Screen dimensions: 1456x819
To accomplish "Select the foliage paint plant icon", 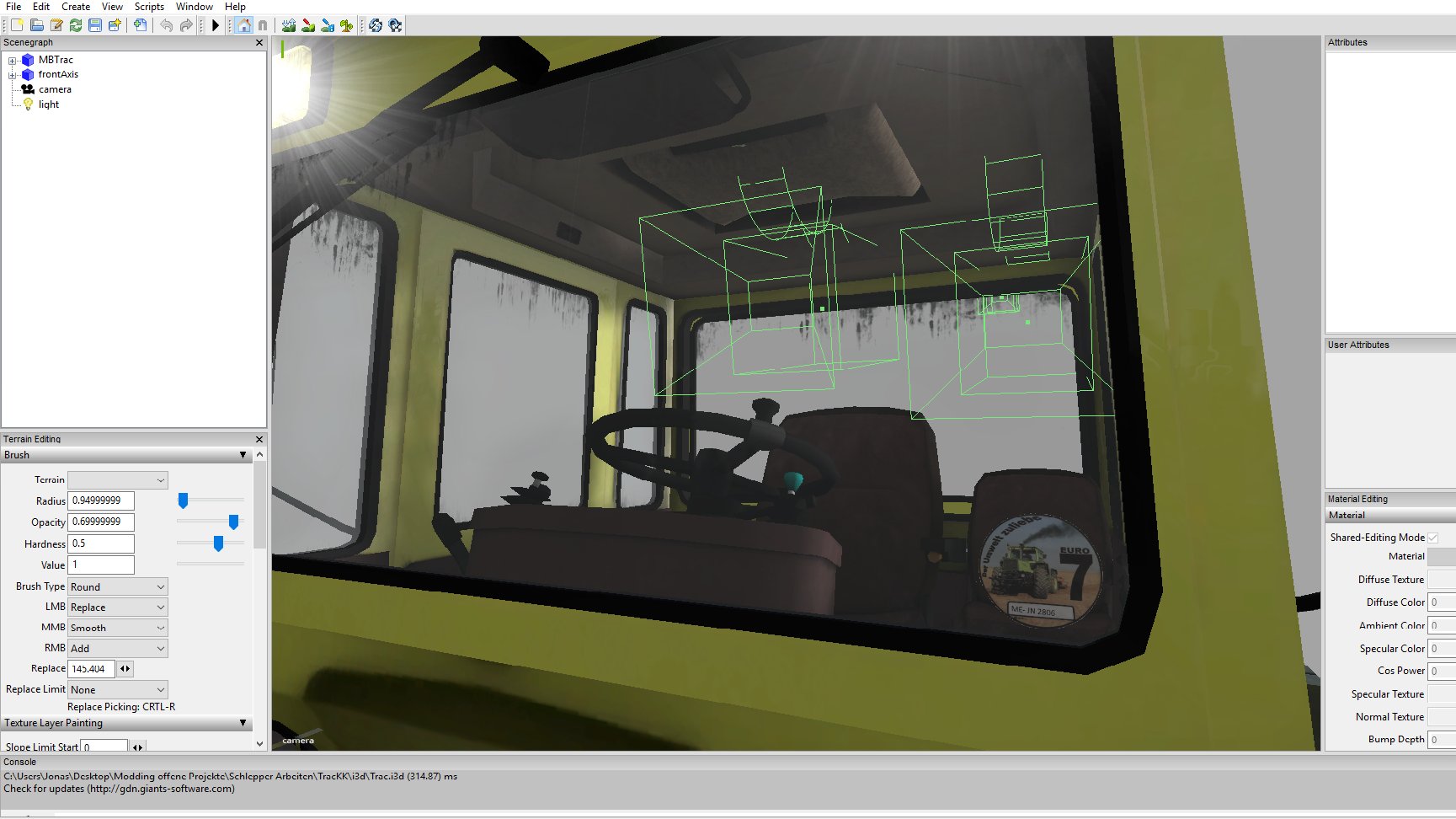I will tap(346, 25).
